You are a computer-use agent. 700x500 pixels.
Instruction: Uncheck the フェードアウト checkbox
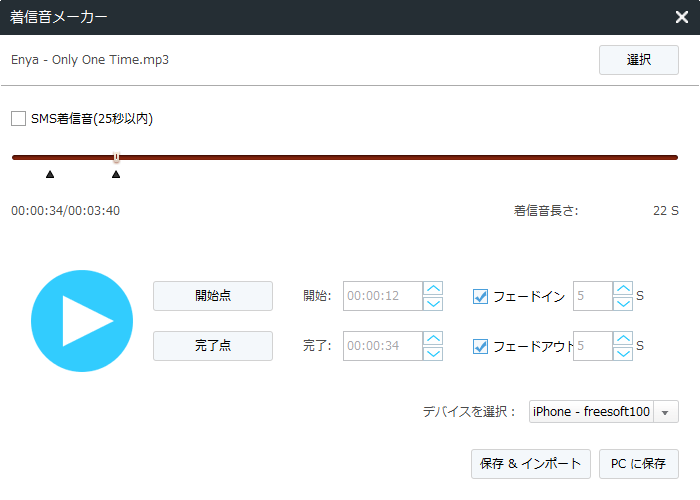click(480, 346)
